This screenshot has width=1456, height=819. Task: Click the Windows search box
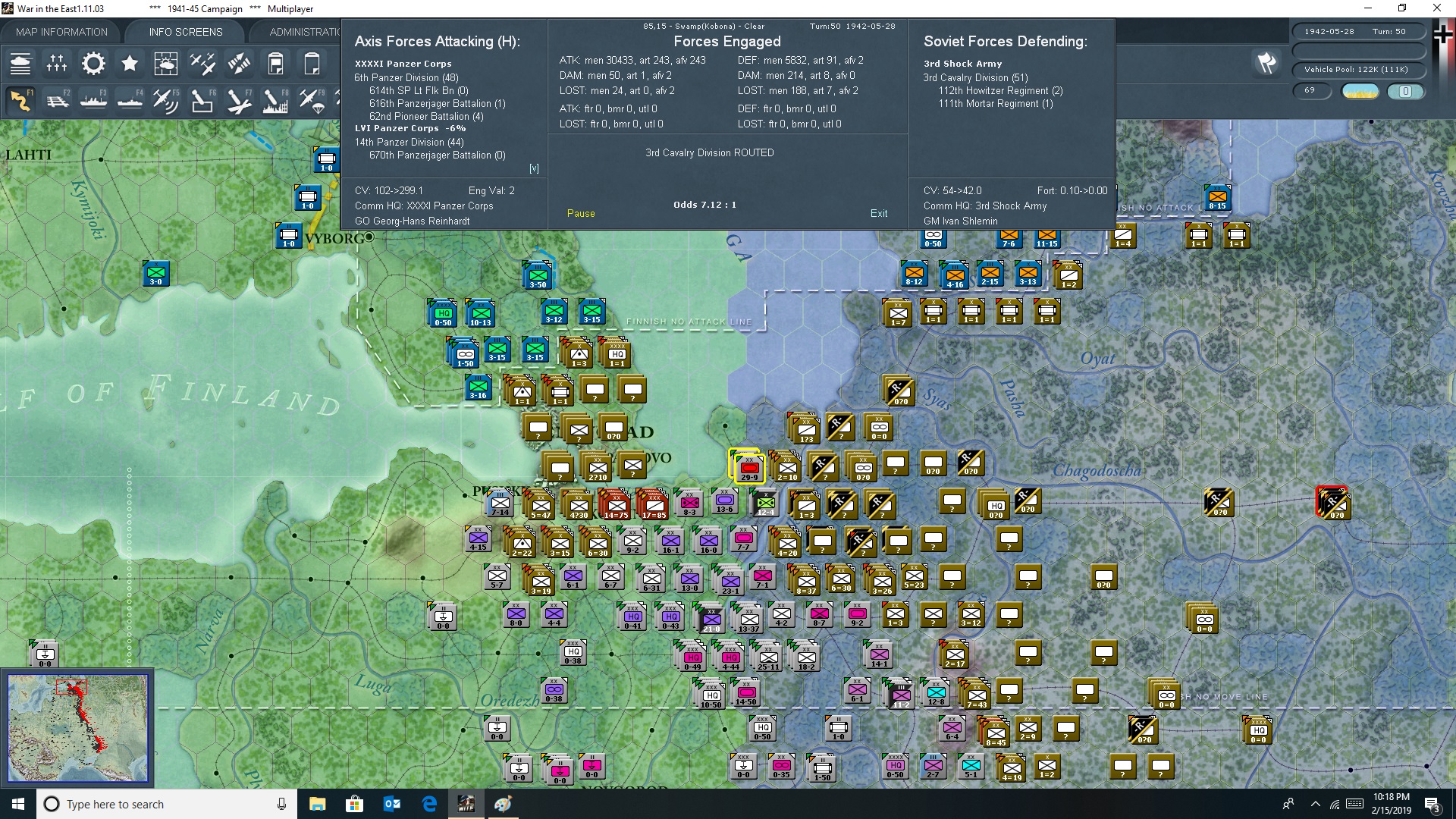point(167,804)
